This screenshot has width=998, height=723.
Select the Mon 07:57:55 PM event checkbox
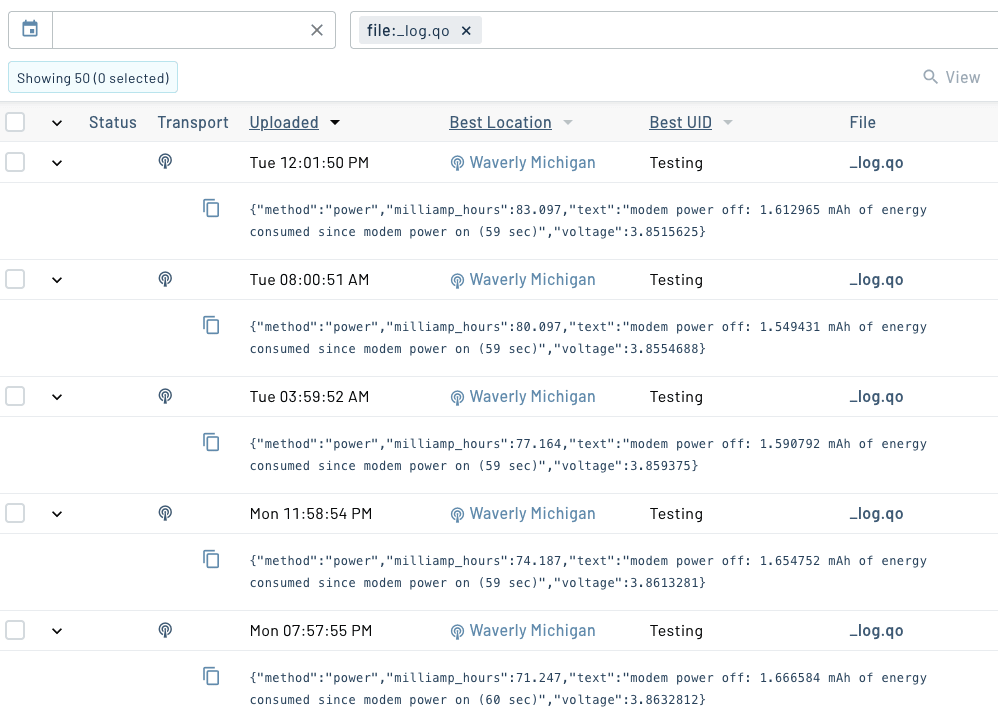tap(15, 630)
